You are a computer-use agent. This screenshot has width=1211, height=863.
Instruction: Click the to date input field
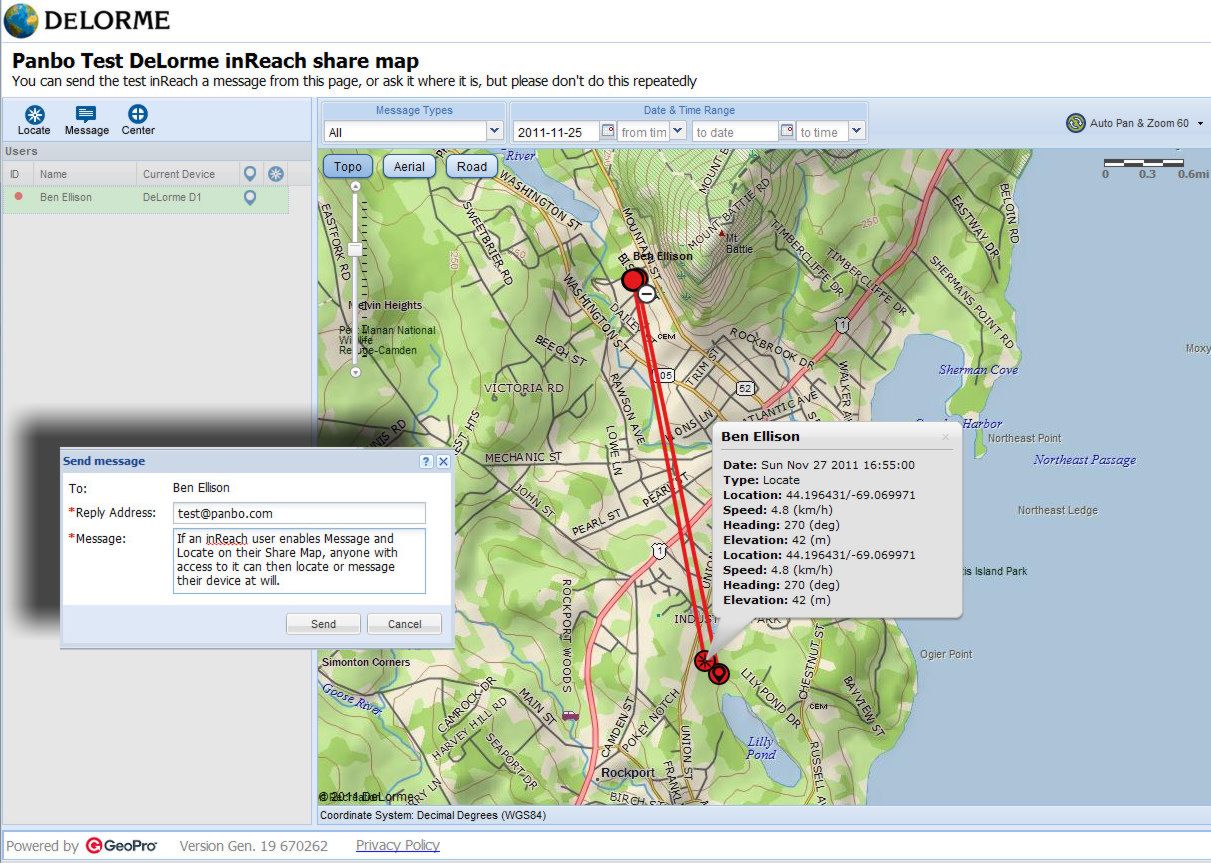pyautogui.click(x=735, y=132)
